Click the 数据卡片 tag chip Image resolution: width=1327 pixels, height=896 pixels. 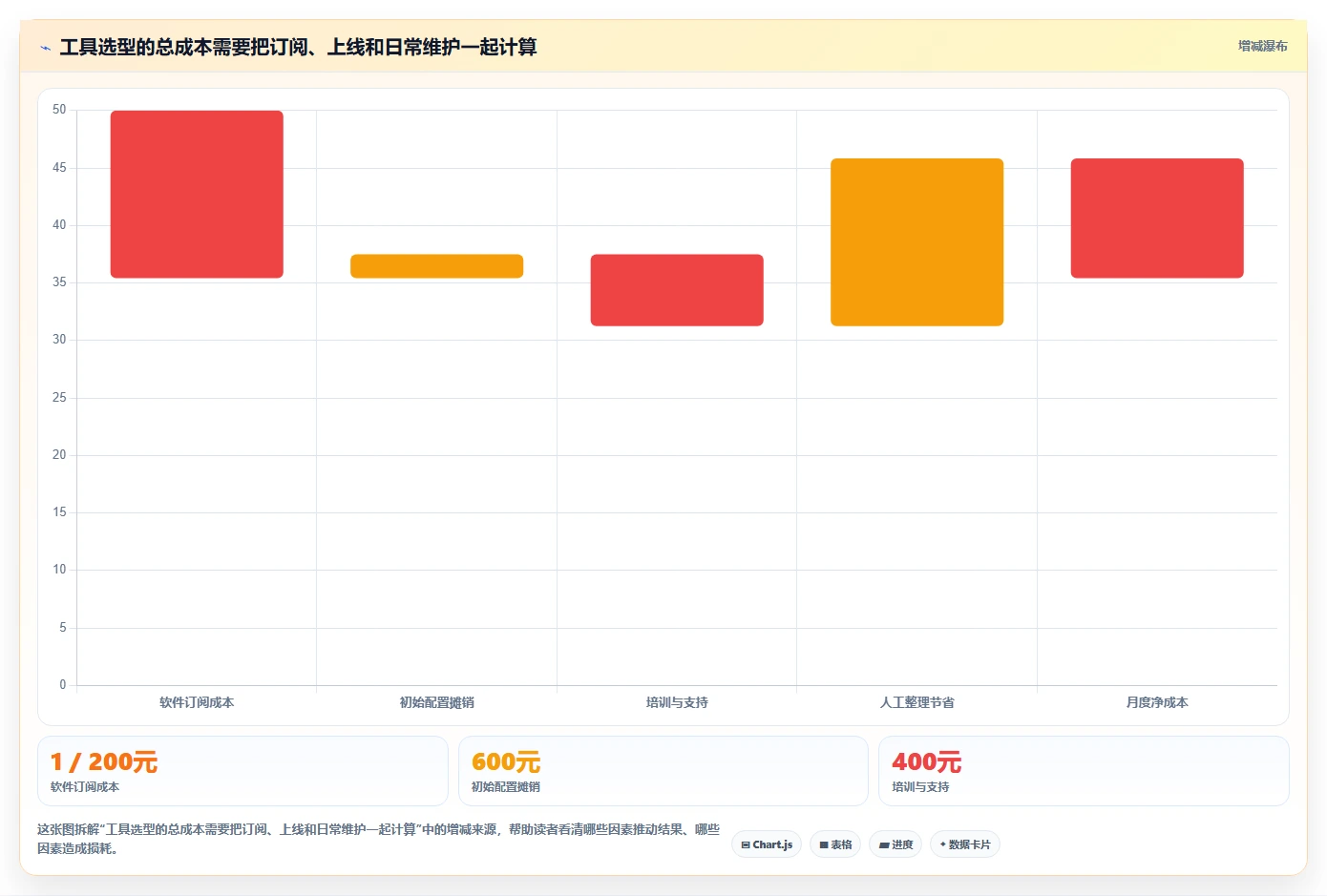[x=965, y=844]
